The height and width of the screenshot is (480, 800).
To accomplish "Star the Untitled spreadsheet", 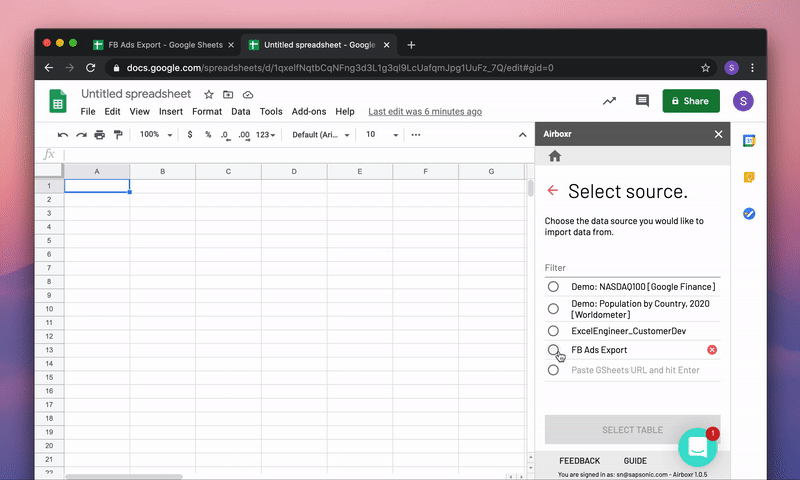I will 209,94.
